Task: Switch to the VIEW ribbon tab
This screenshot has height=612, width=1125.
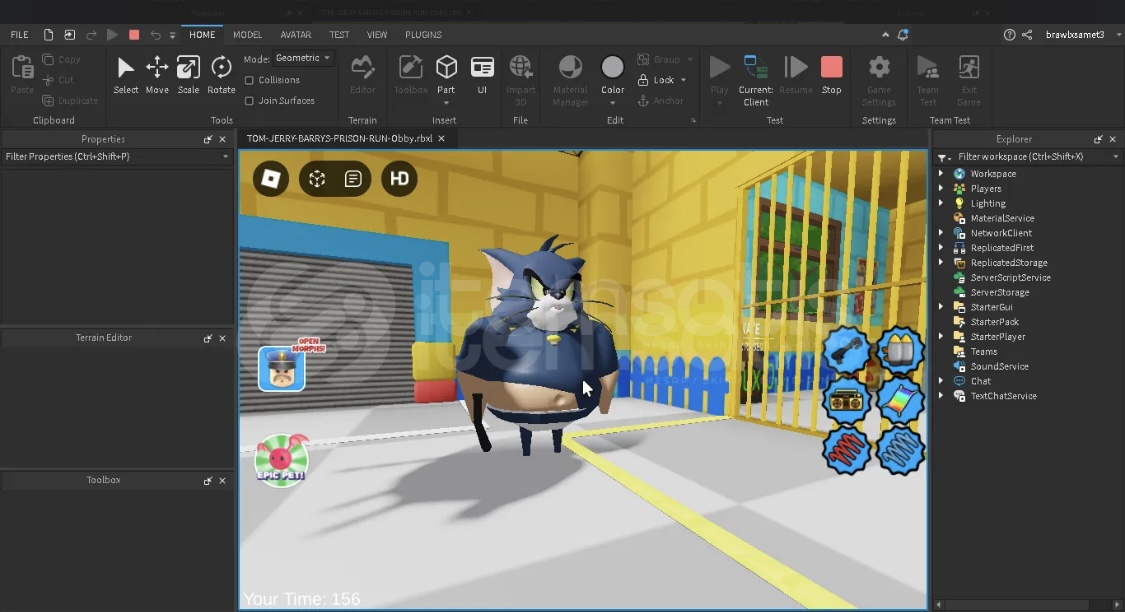Action: [x=377, y=34]
